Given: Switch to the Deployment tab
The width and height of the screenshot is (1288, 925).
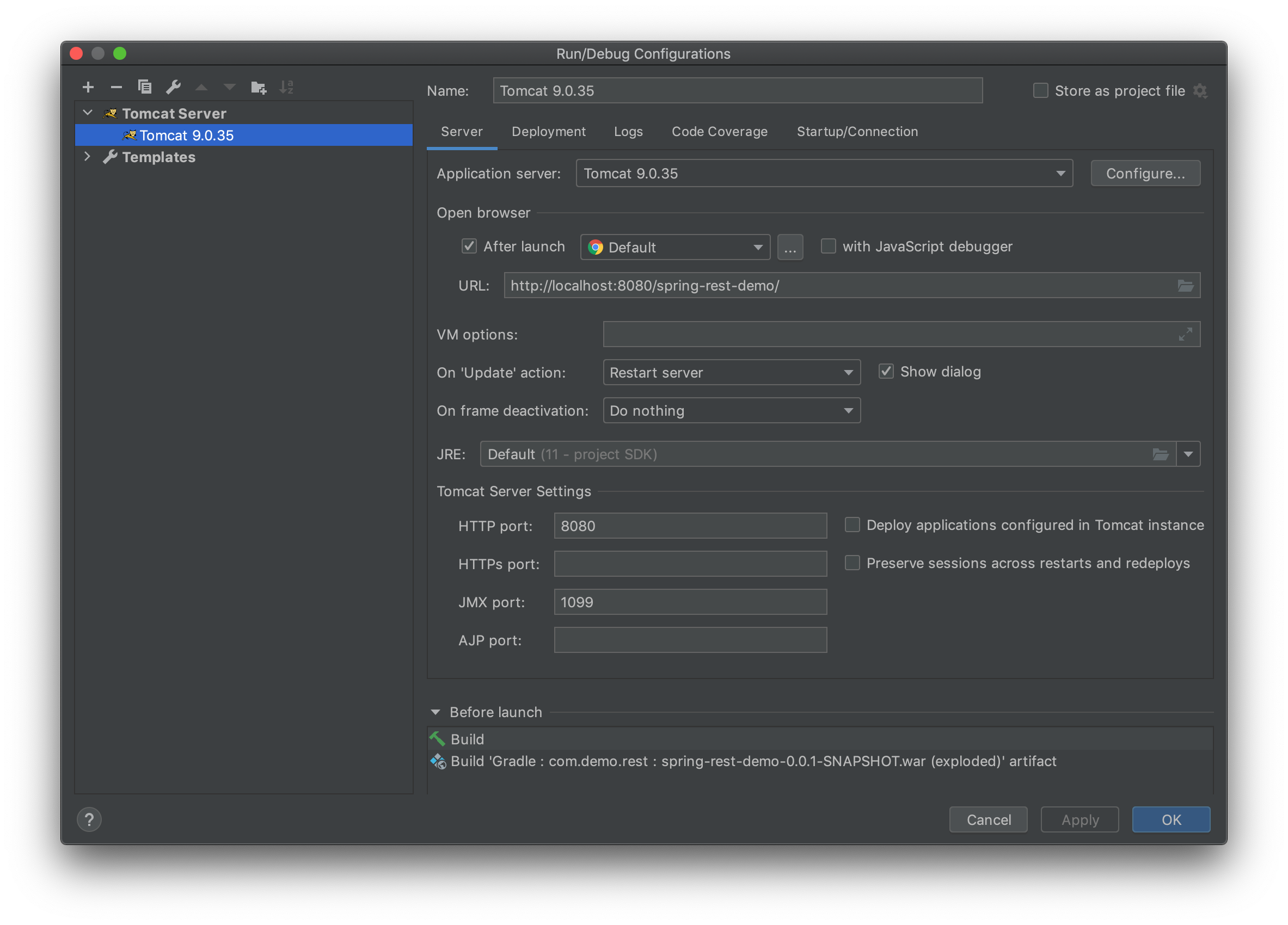Looking at the screenshot, I should pos(549,132).
